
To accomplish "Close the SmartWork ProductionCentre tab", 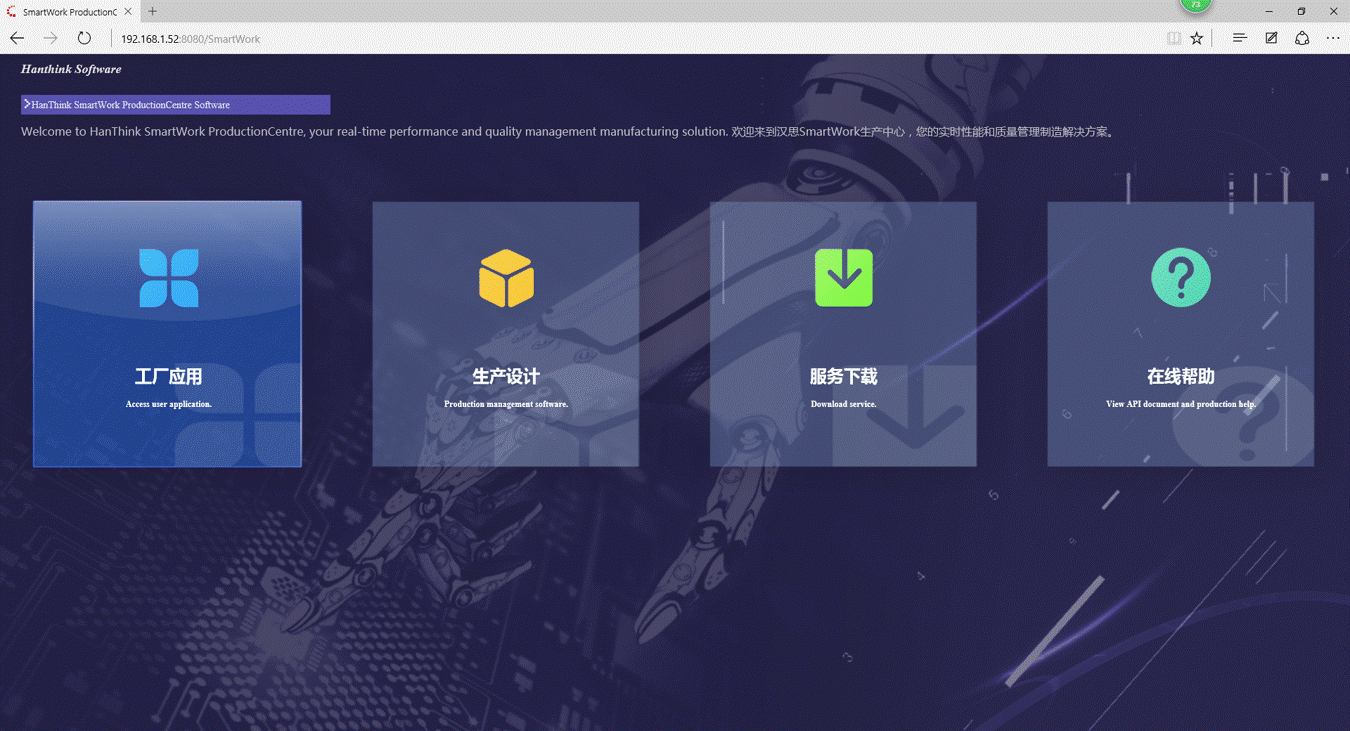I will pos(128,12).
